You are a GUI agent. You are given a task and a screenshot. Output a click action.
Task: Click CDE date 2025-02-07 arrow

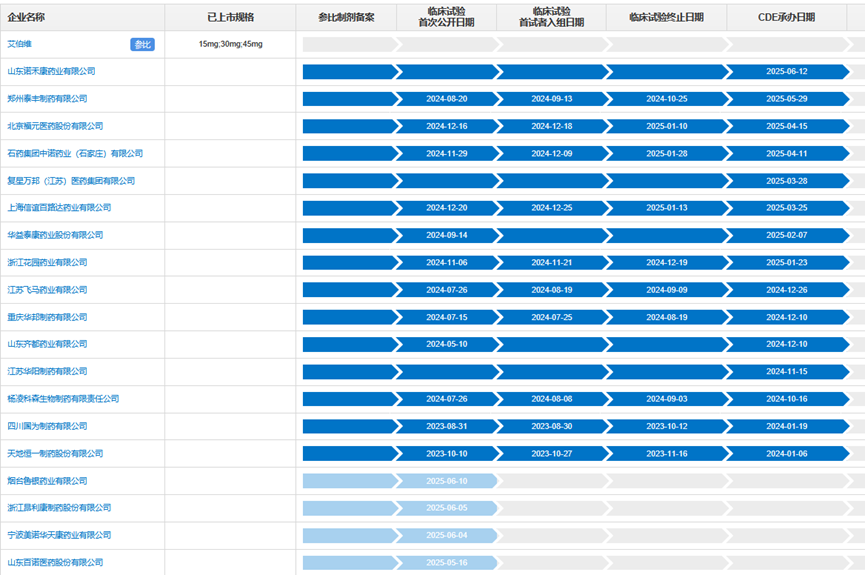pos(787,235)
